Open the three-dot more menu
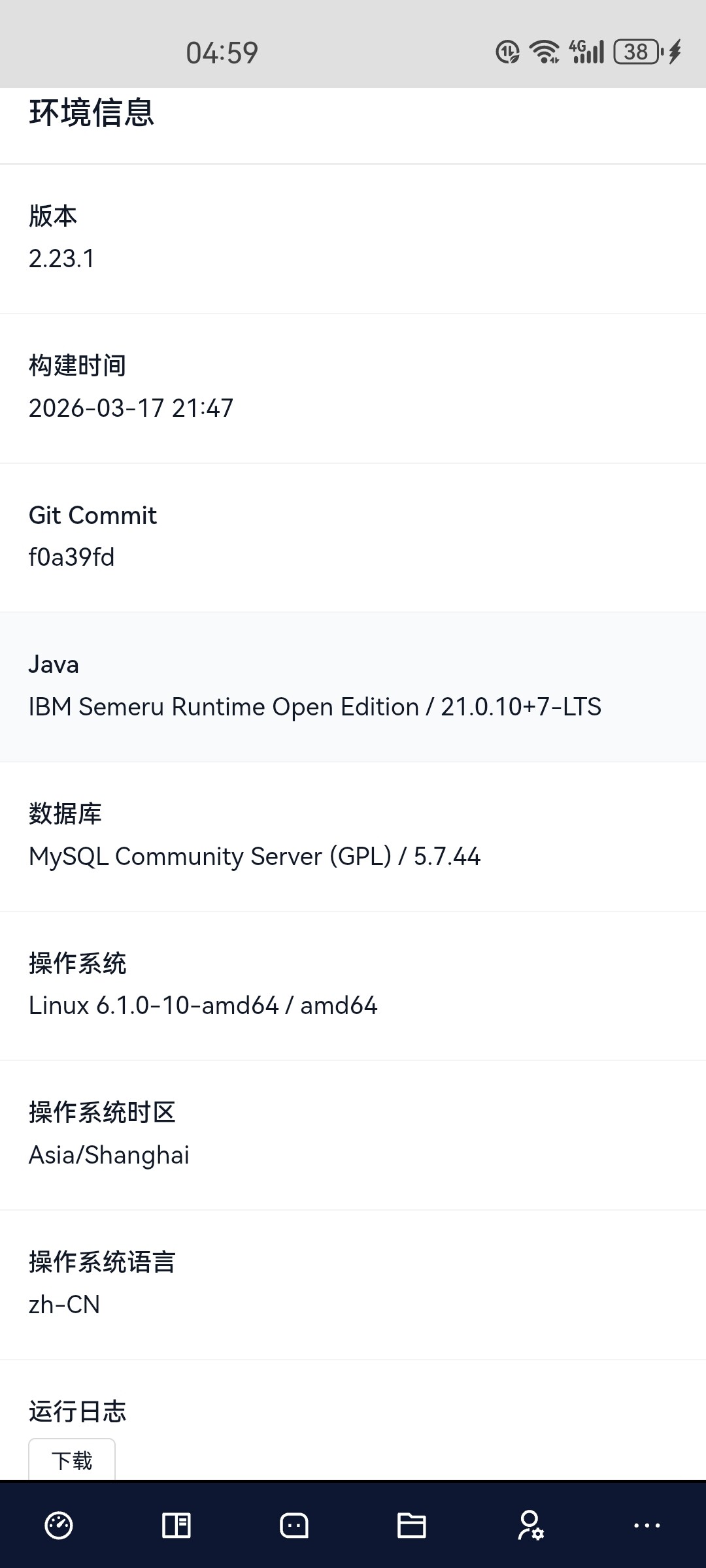Screen dimensions: 706x1568 coord(647,1526)
